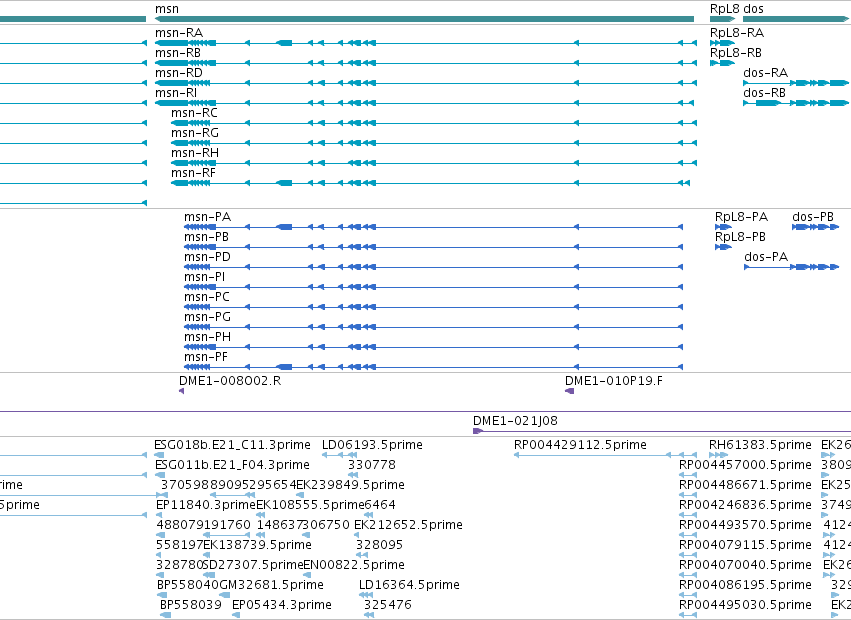
Task: Open EST LD06193.5prime
Action: (372, 445)
